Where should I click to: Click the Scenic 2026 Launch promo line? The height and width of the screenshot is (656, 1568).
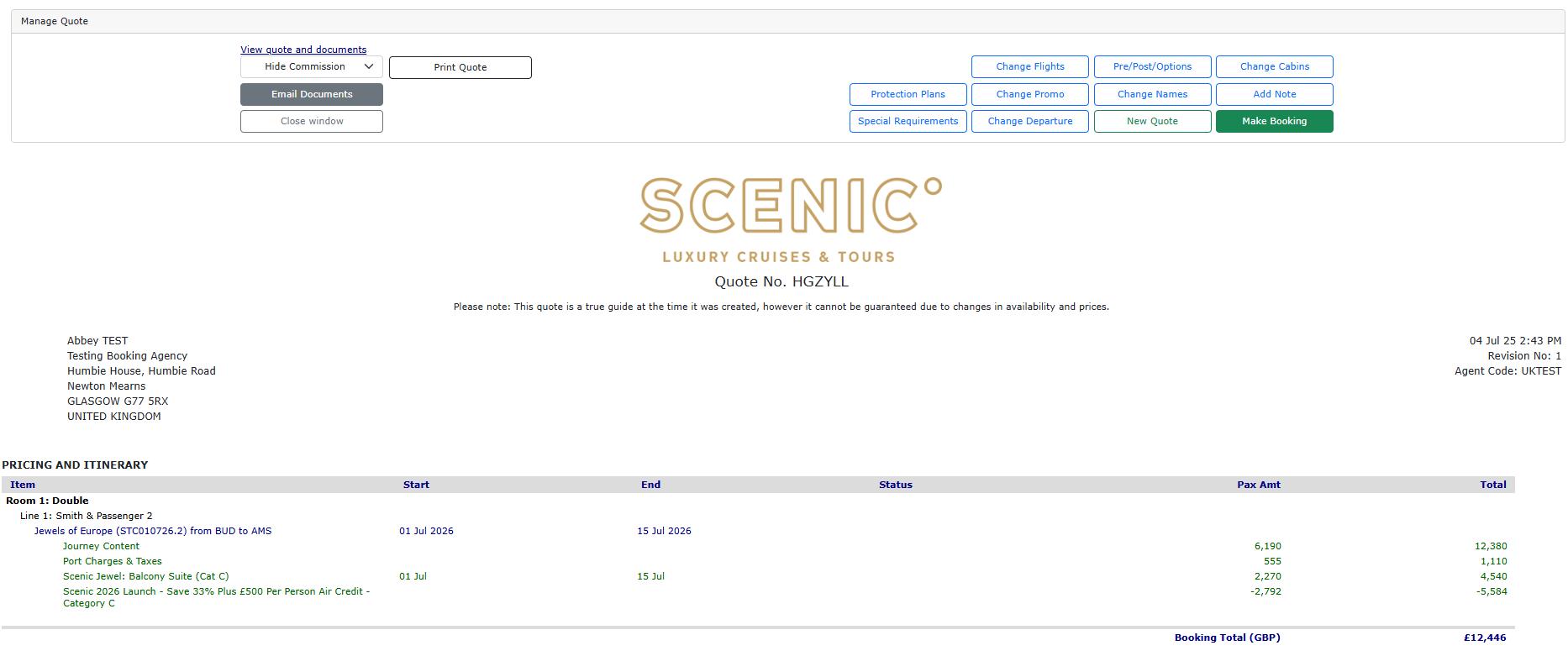coord(216,597)
